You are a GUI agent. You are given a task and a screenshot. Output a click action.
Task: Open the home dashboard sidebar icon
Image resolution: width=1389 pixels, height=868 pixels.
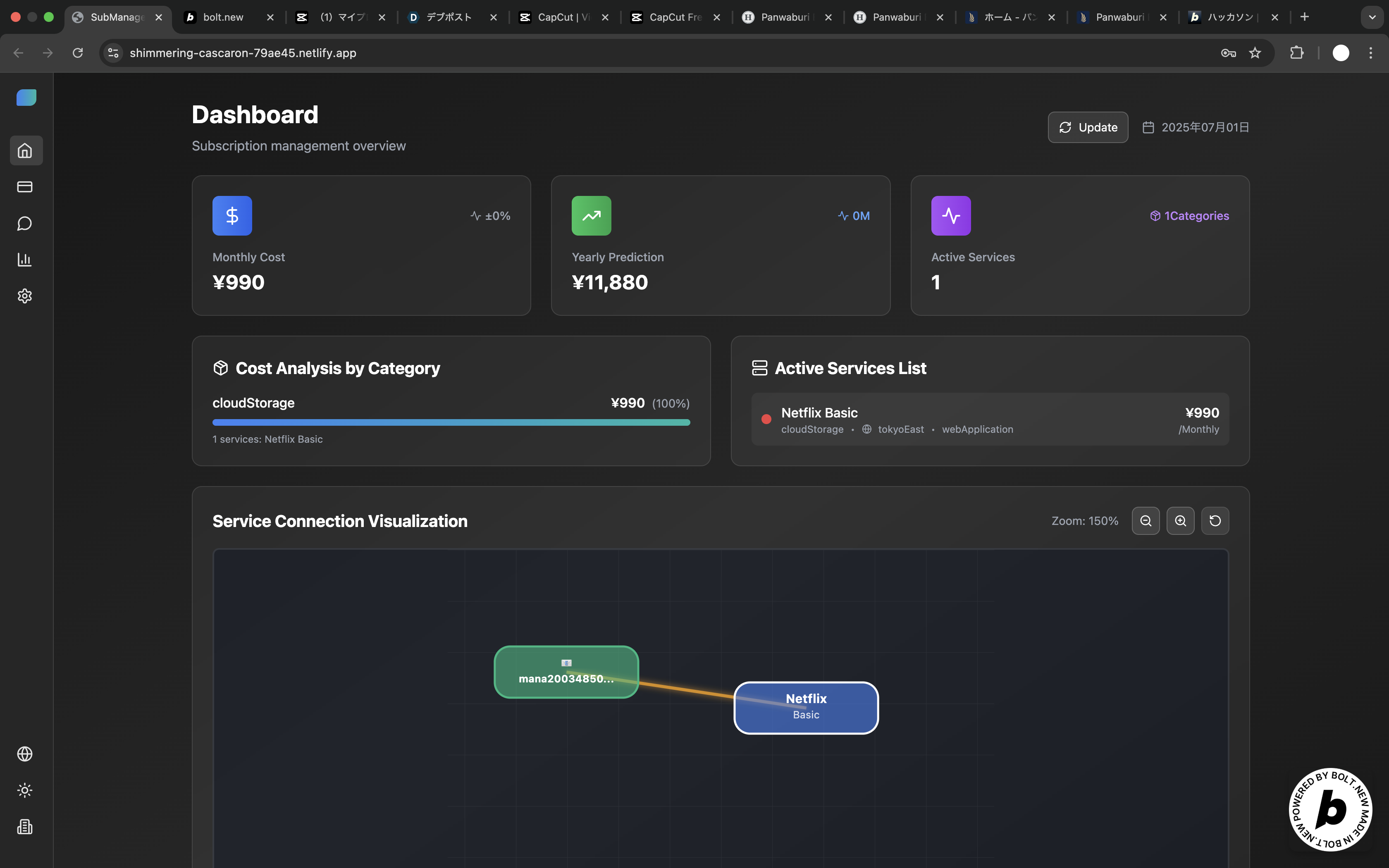(25, 150)
